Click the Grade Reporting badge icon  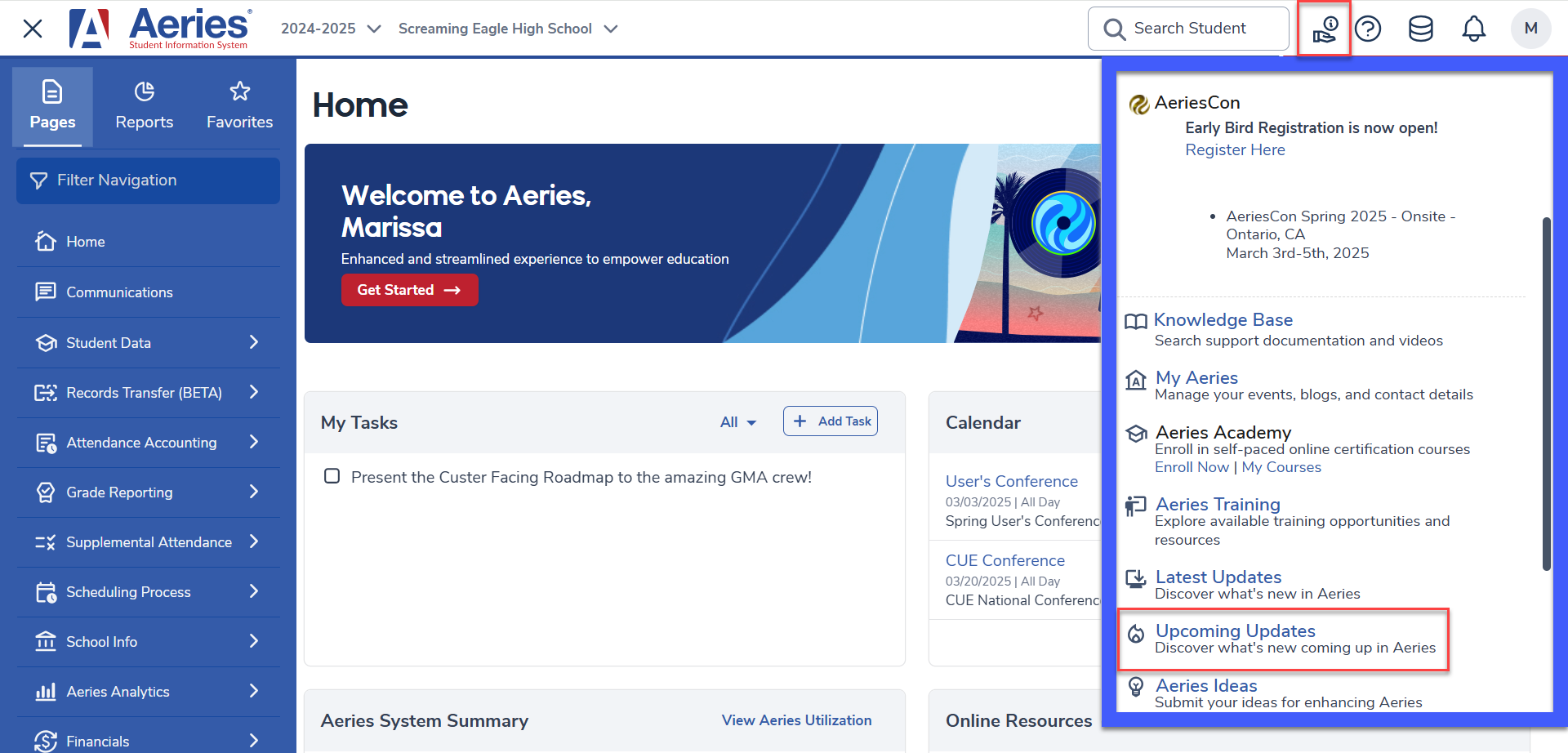click(x=46, y=492)
